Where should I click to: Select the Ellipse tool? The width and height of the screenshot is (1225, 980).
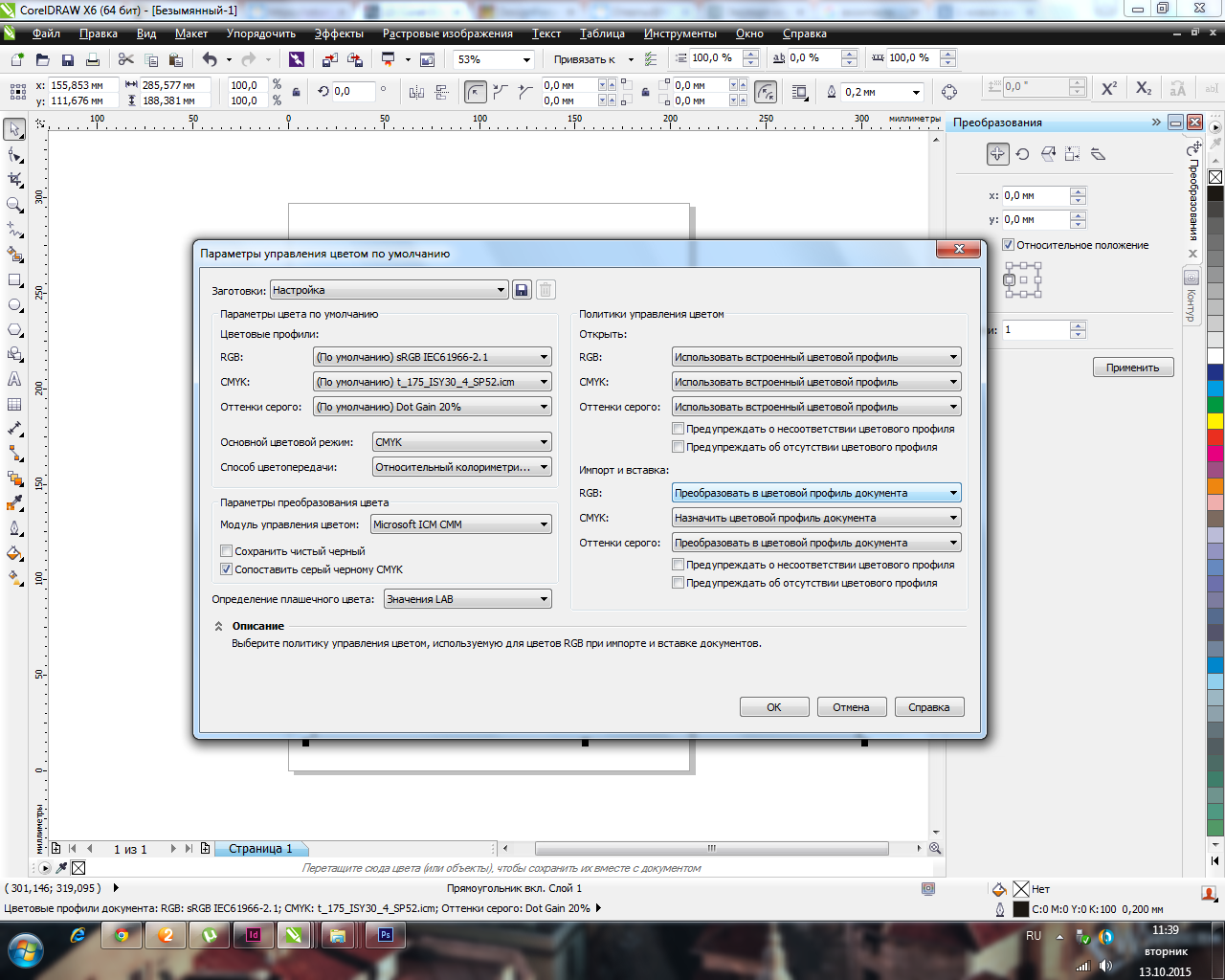[15, 304]
